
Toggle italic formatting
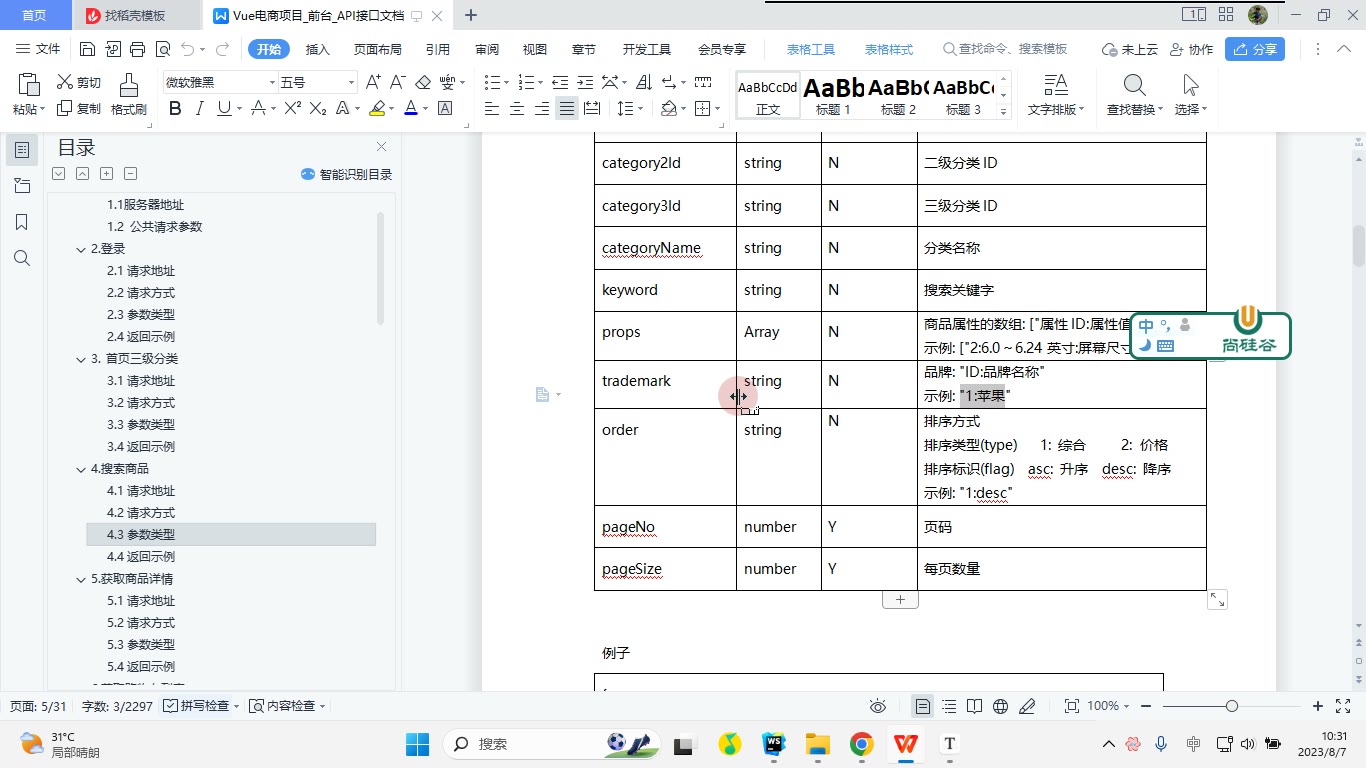coord(199,108)
